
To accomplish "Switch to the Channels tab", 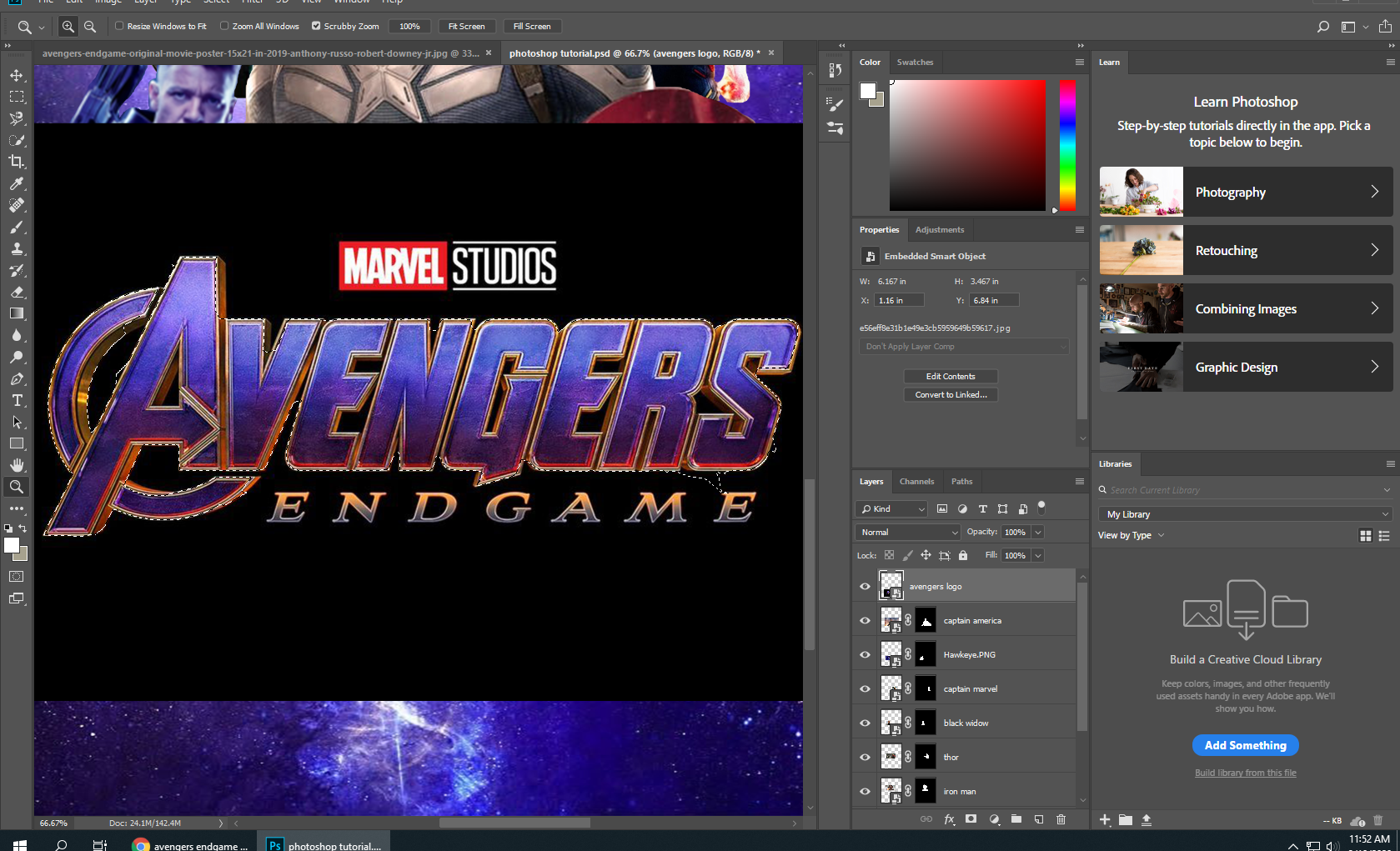I will (x=916, y=482).
